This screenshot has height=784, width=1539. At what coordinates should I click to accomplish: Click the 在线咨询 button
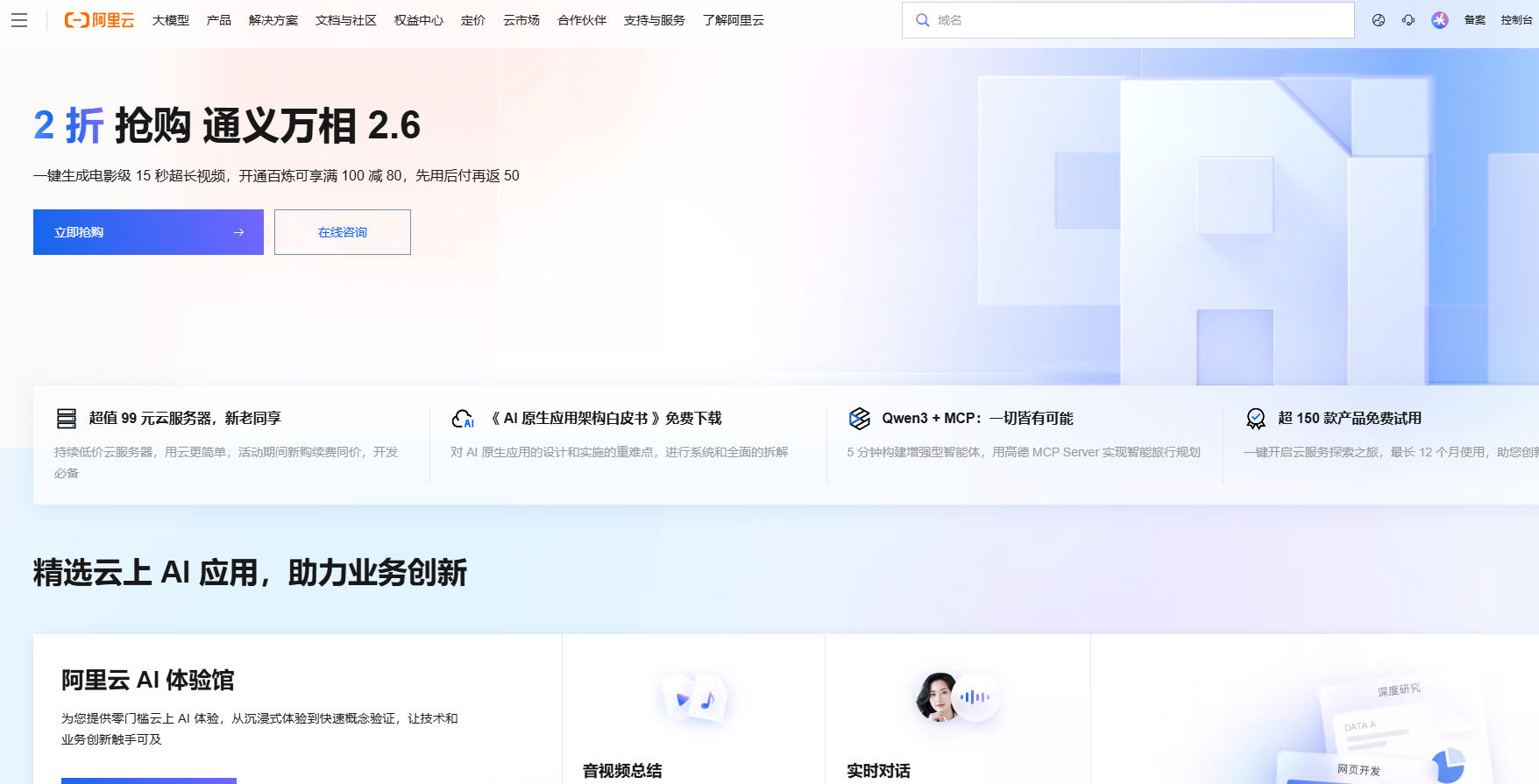coord(343,232)
